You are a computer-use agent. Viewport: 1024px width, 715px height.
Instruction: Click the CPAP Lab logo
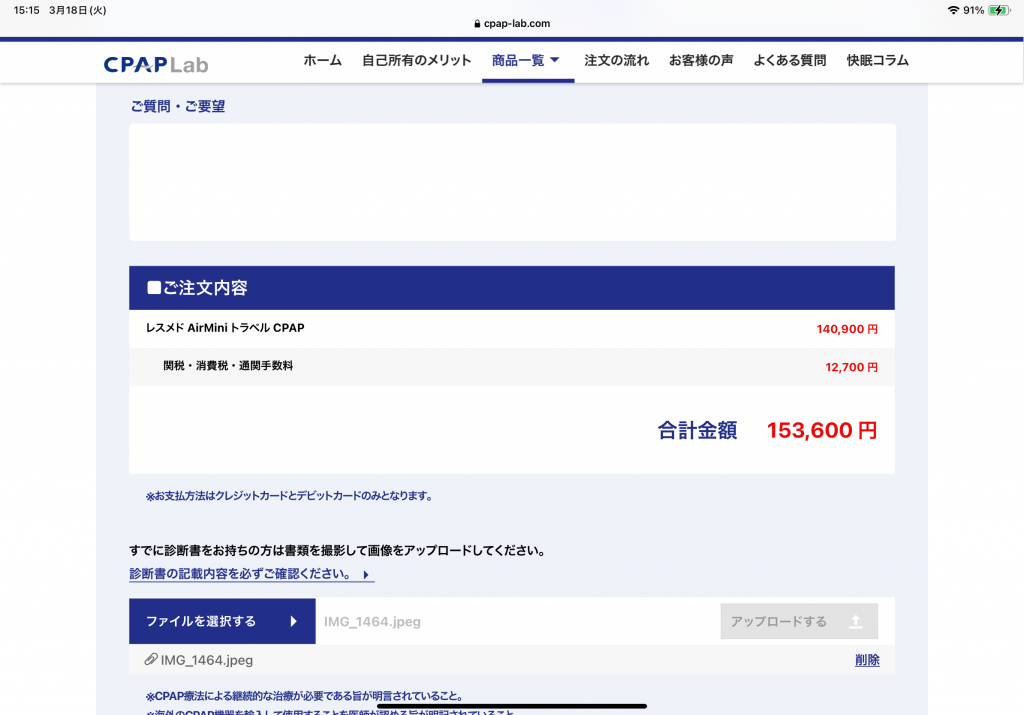pyautogui.click(x=155, y=64)
